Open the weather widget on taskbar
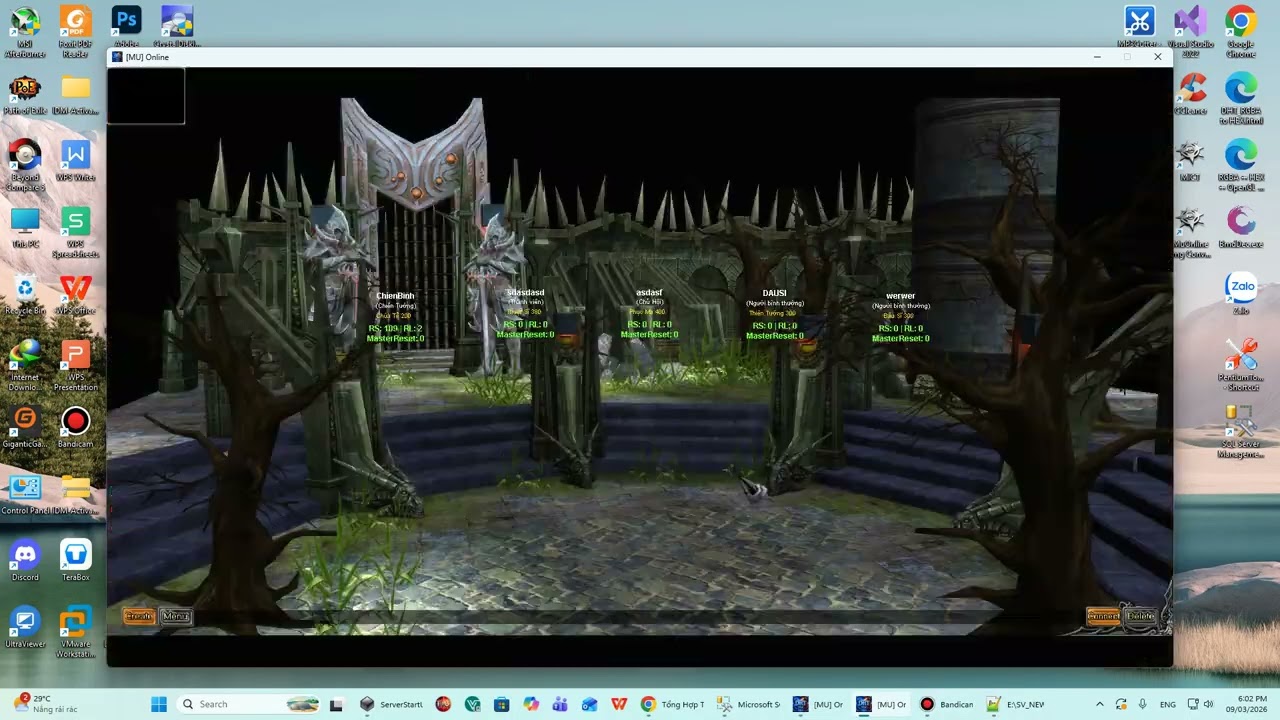This screenshot has height=720, width=1280. tap(45, 704)
